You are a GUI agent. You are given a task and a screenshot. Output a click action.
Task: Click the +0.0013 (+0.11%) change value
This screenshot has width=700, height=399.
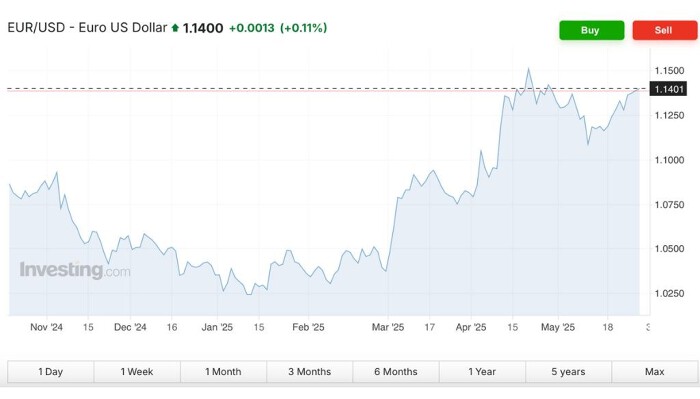pyautogui.click(x=278, y=28)
